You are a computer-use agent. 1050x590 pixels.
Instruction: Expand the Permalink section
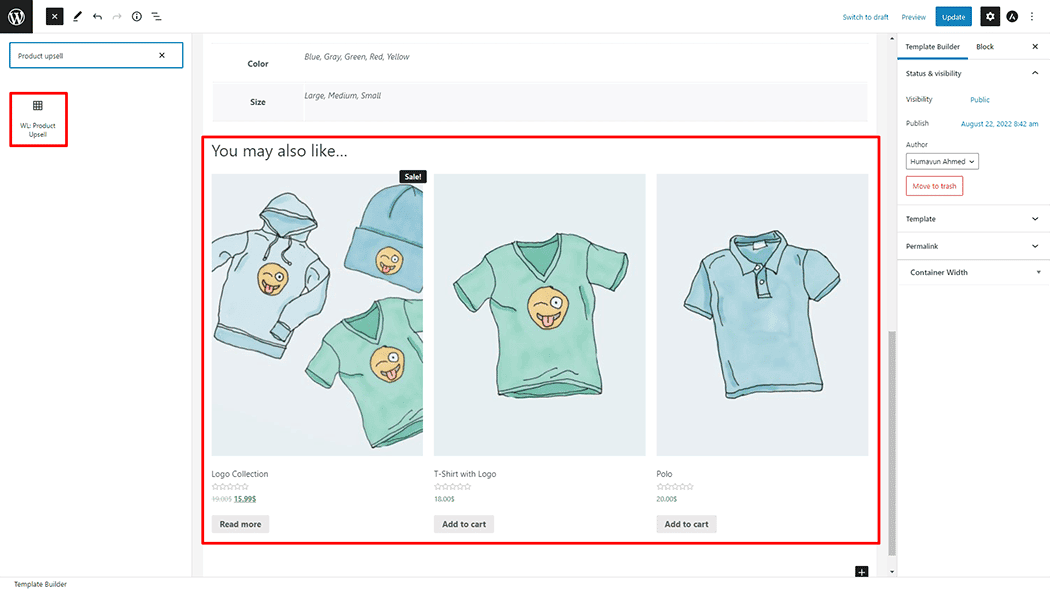click(1034, 246)
